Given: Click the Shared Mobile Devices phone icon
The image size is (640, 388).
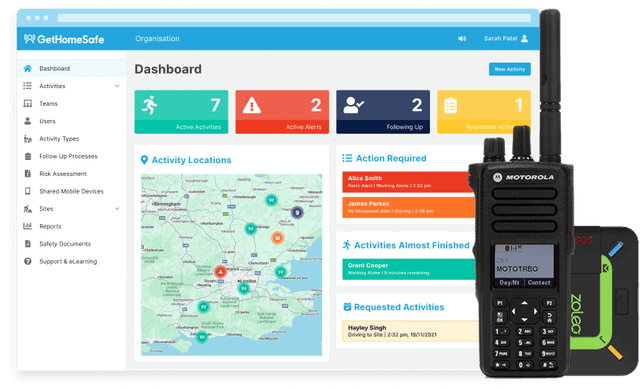Looking at the screenshot, I should (28, 191).
